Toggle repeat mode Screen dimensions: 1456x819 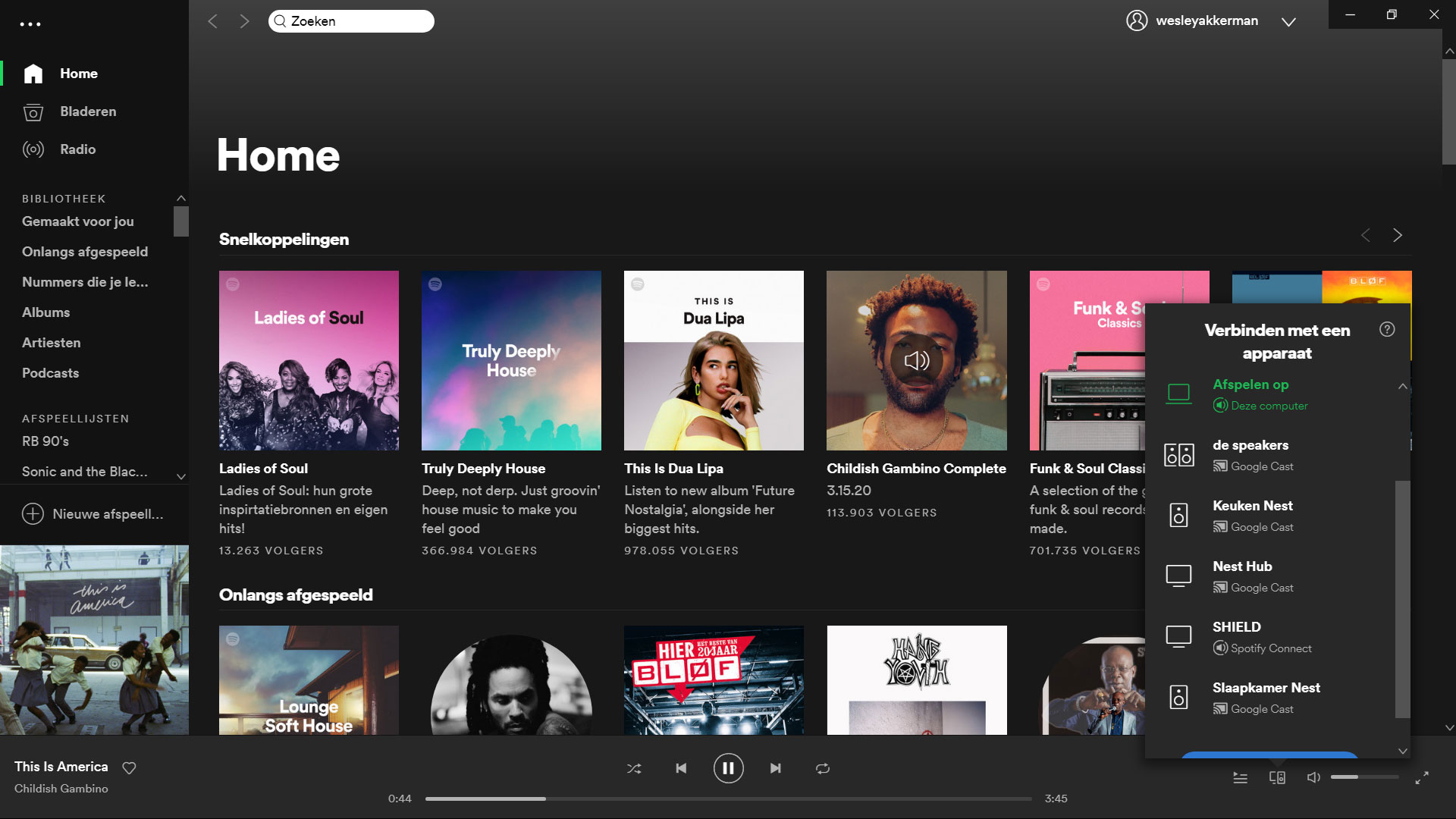823,768
